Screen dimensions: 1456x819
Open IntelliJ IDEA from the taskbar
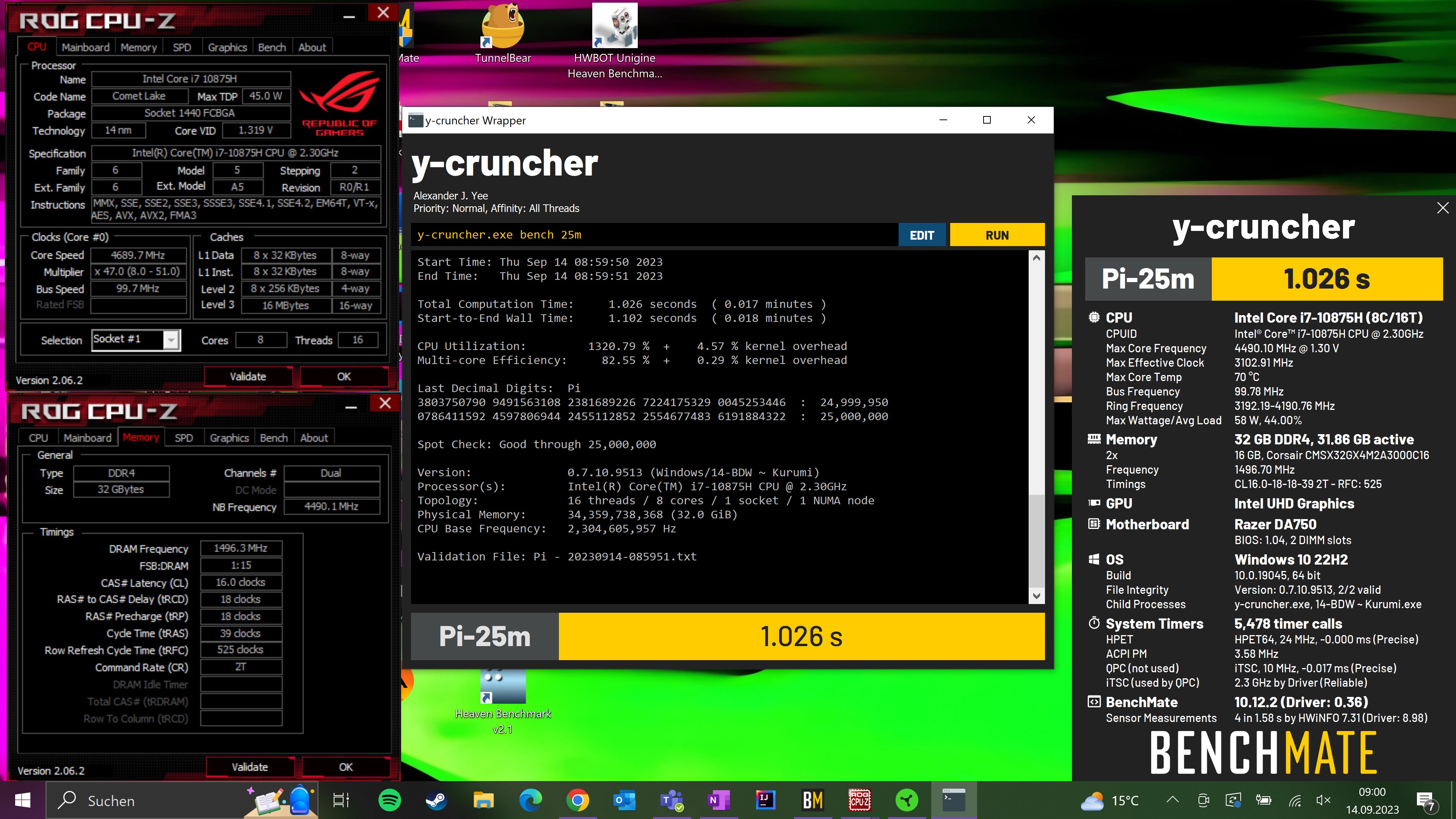765,800
